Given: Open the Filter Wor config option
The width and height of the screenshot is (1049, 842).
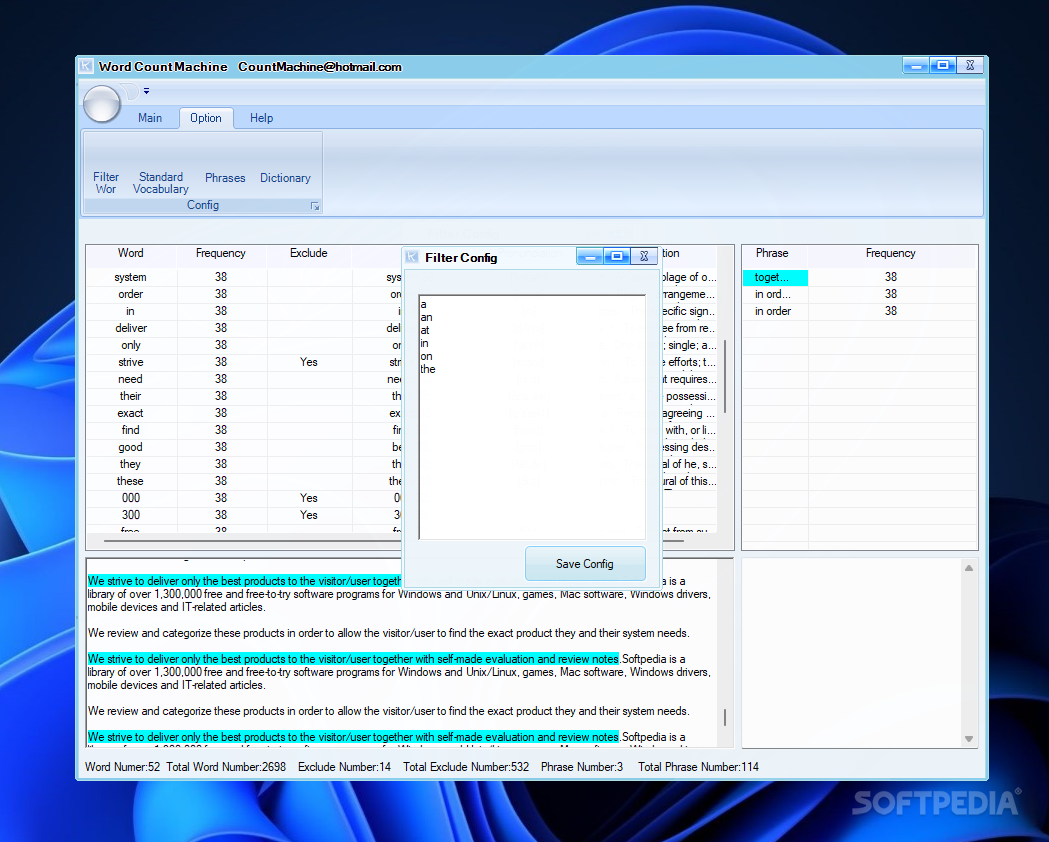Looking at the screenshot, I should [x=106, y=183].
